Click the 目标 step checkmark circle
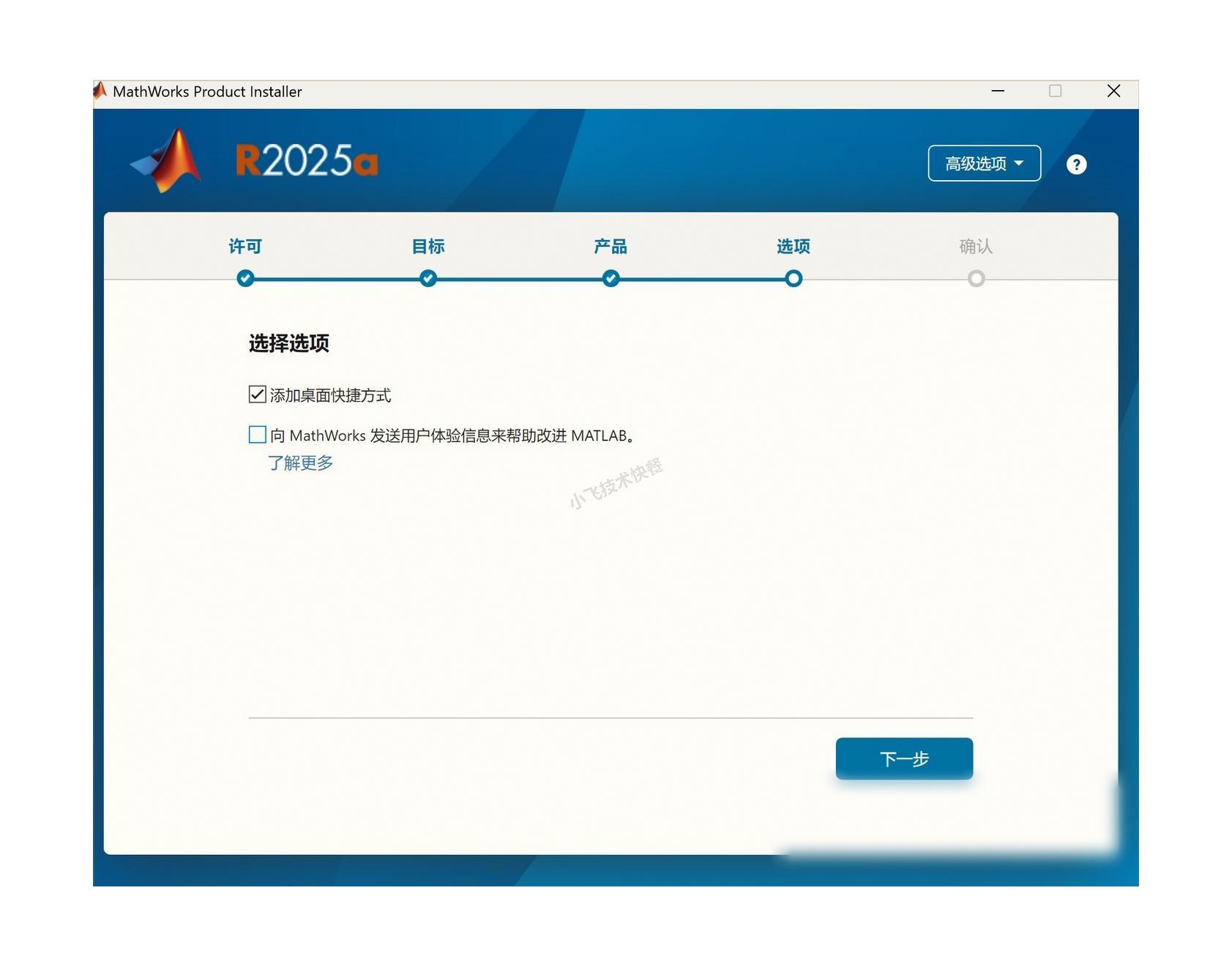 428,278
